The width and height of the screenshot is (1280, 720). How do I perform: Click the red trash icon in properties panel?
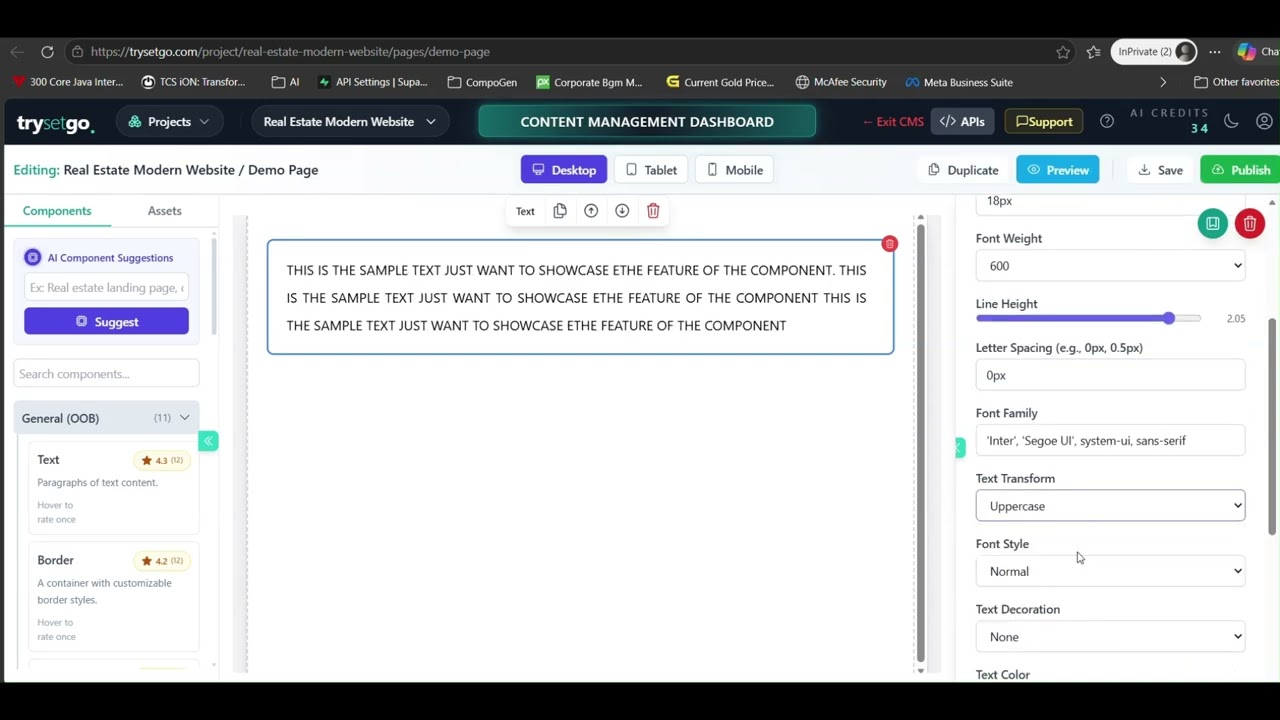pyautogui.click(x=1249, y=224)
